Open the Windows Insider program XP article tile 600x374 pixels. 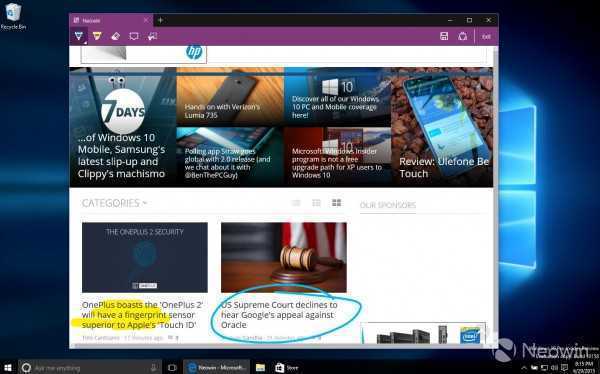pyautogui.click(x=338, y=157)
